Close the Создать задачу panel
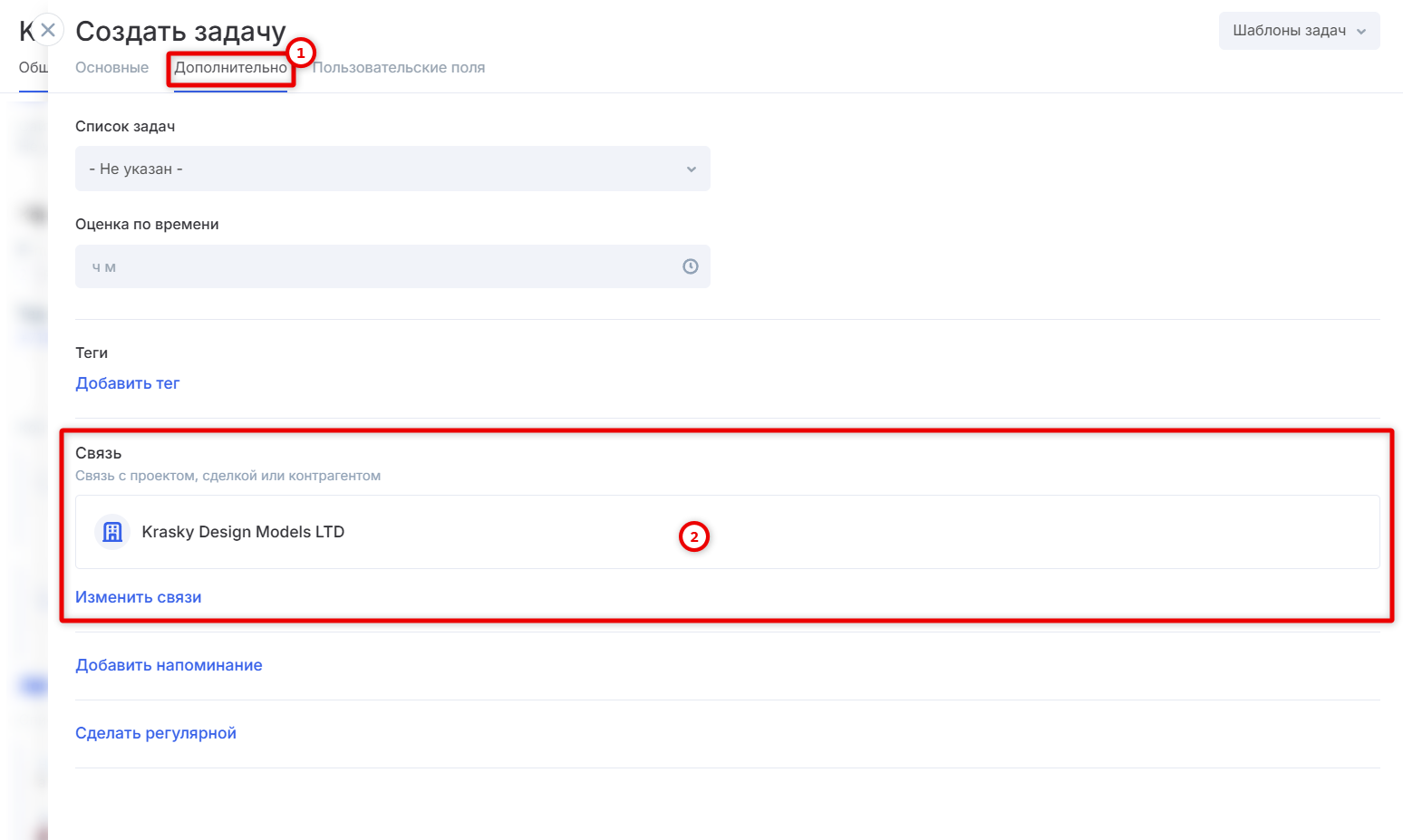Screen dimensions: 1403x840 [48, 30]
